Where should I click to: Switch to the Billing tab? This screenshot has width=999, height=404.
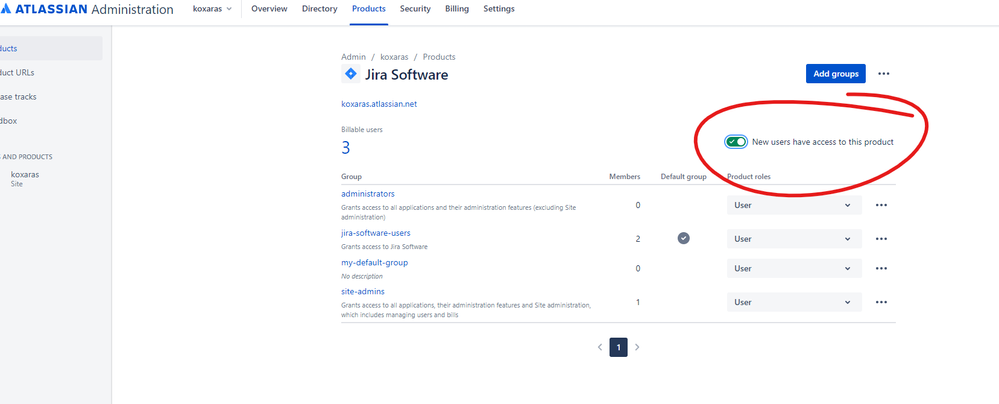457,9
